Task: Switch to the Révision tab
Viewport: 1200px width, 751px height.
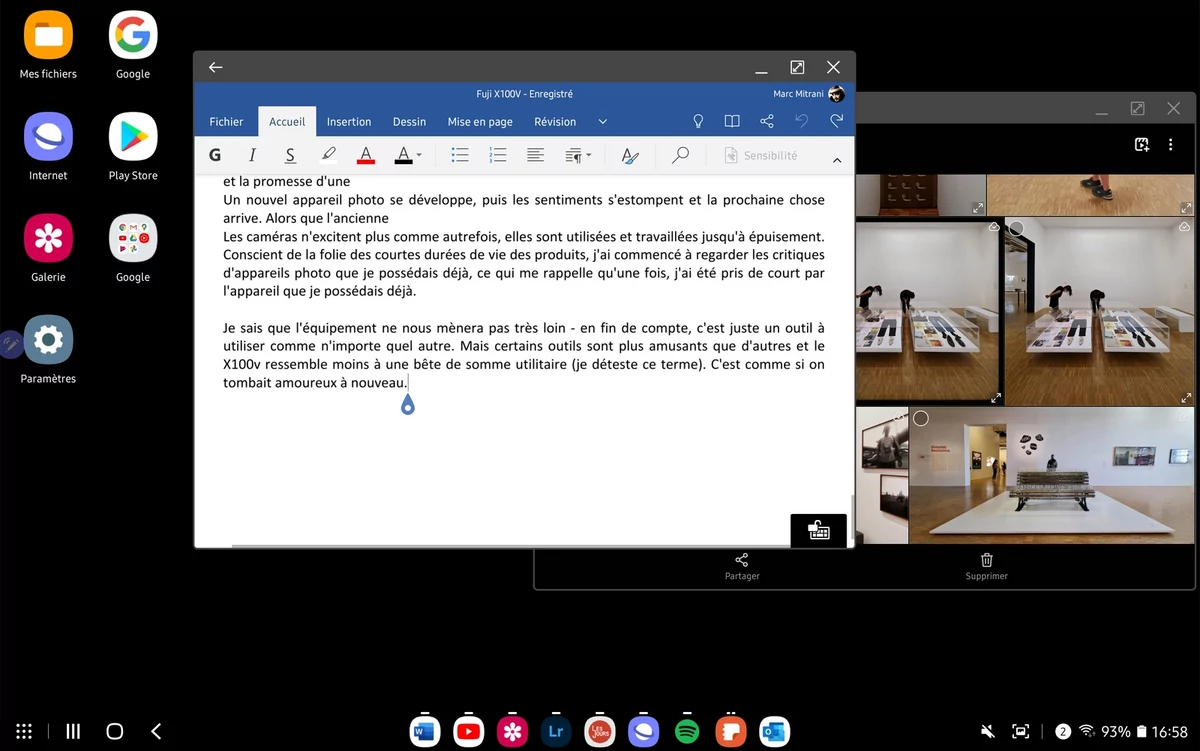Action: pyautogui.click(x=555, y=122)
